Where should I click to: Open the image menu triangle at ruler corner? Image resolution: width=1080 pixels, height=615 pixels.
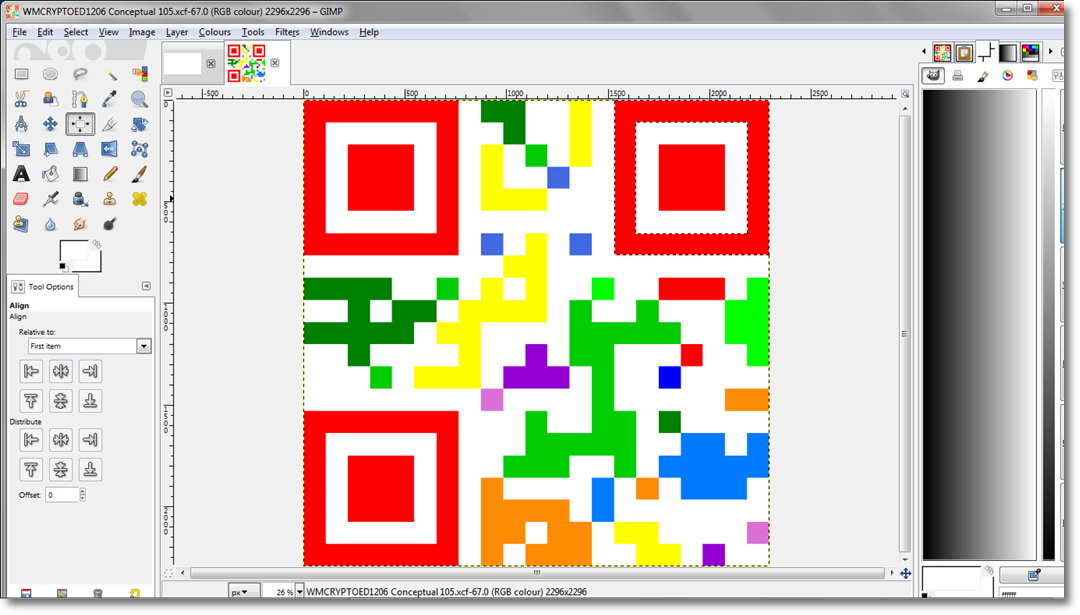click(167, 92)
